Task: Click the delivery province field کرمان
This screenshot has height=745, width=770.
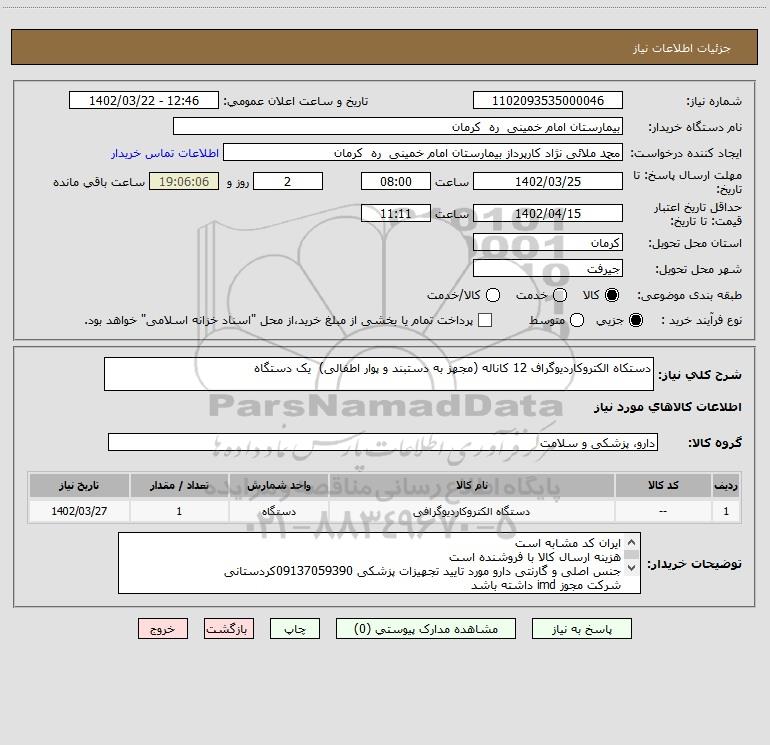Action: 548,243
